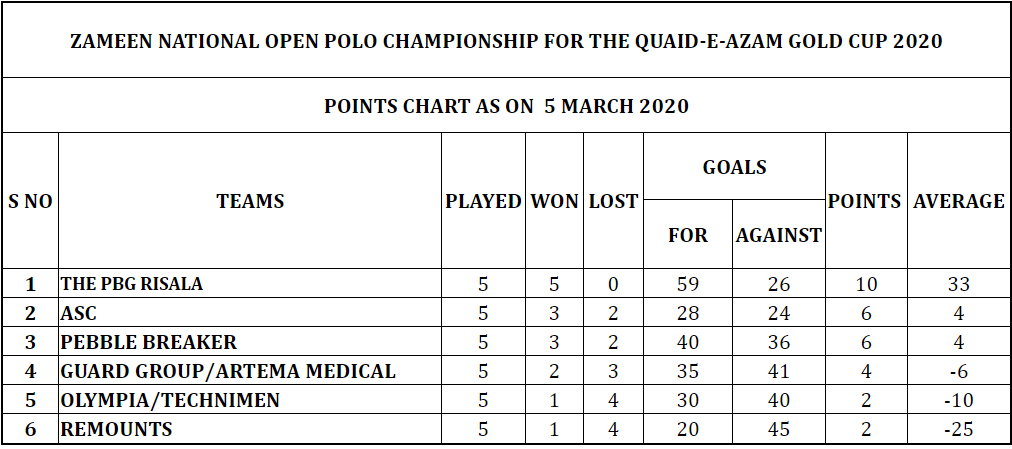The image size is (1012, 449).
Task: Select the REMOUNTS team cell
Action: click(250, 428)
